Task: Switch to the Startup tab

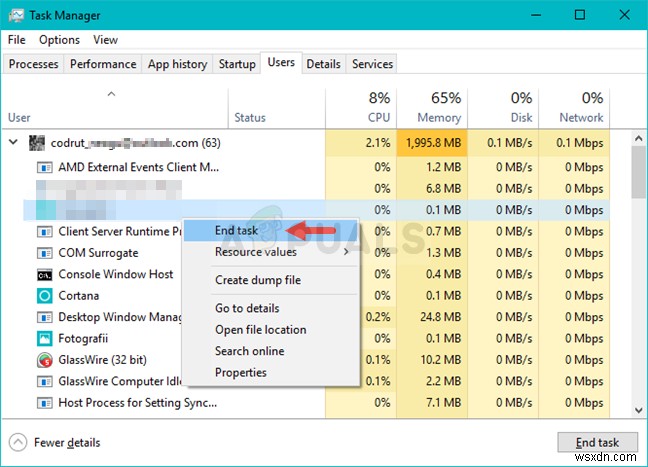Action: [x=237, y=64]
